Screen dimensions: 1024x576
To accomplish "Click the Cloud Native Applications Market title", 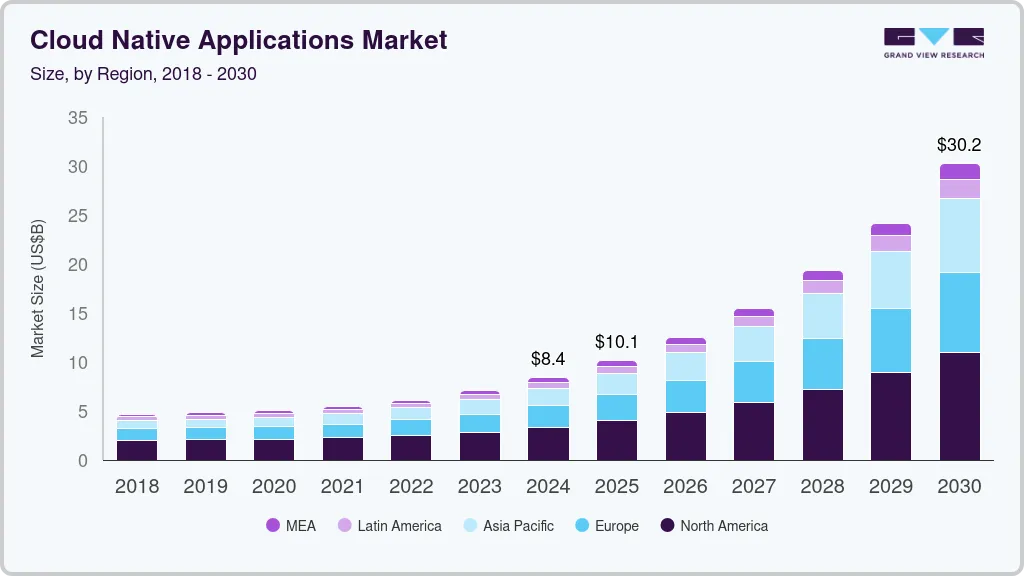I will tap(238, 40).
